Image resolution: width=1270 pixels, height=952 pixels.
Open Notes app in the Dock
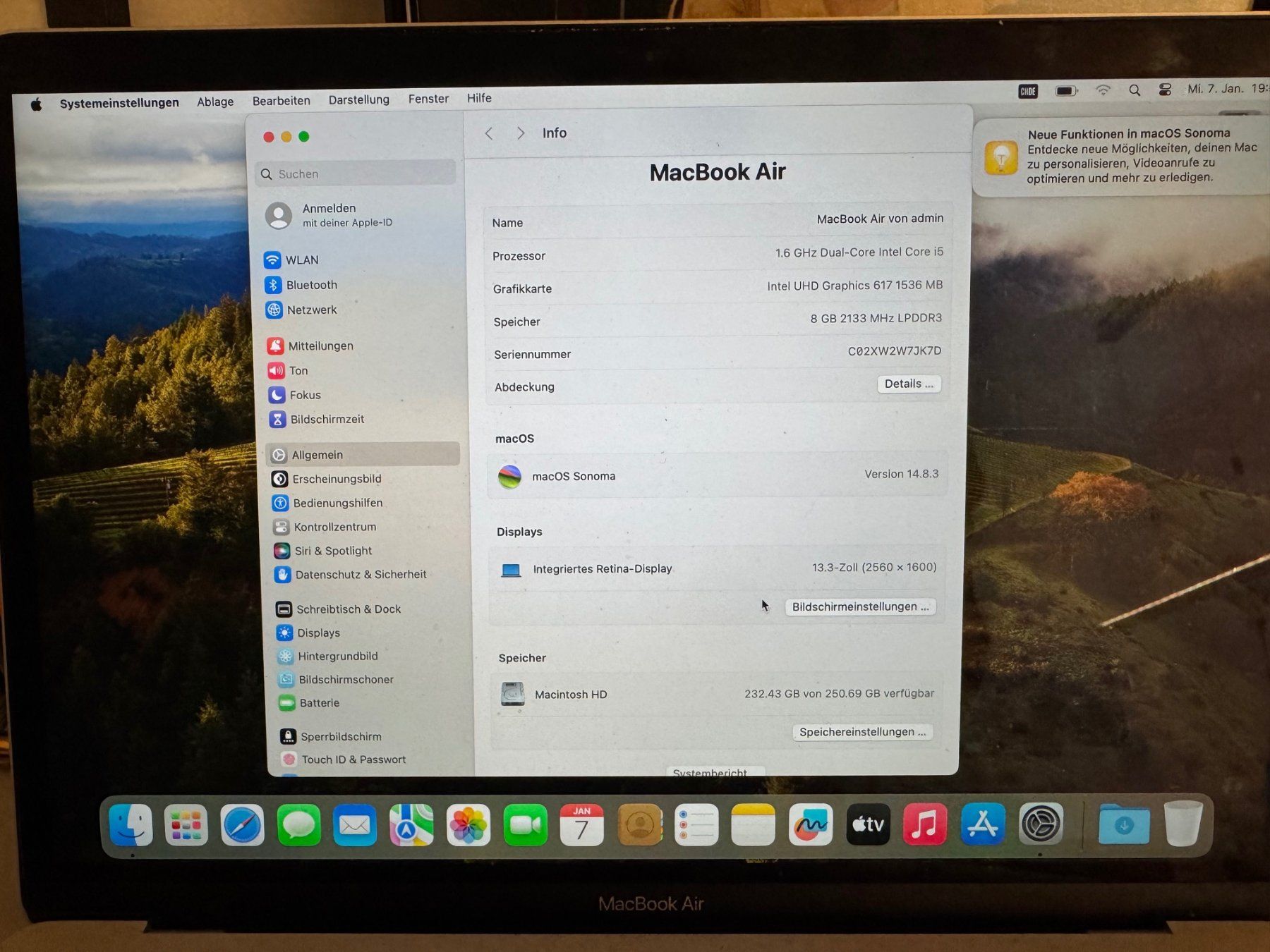[x=754, y=824]
